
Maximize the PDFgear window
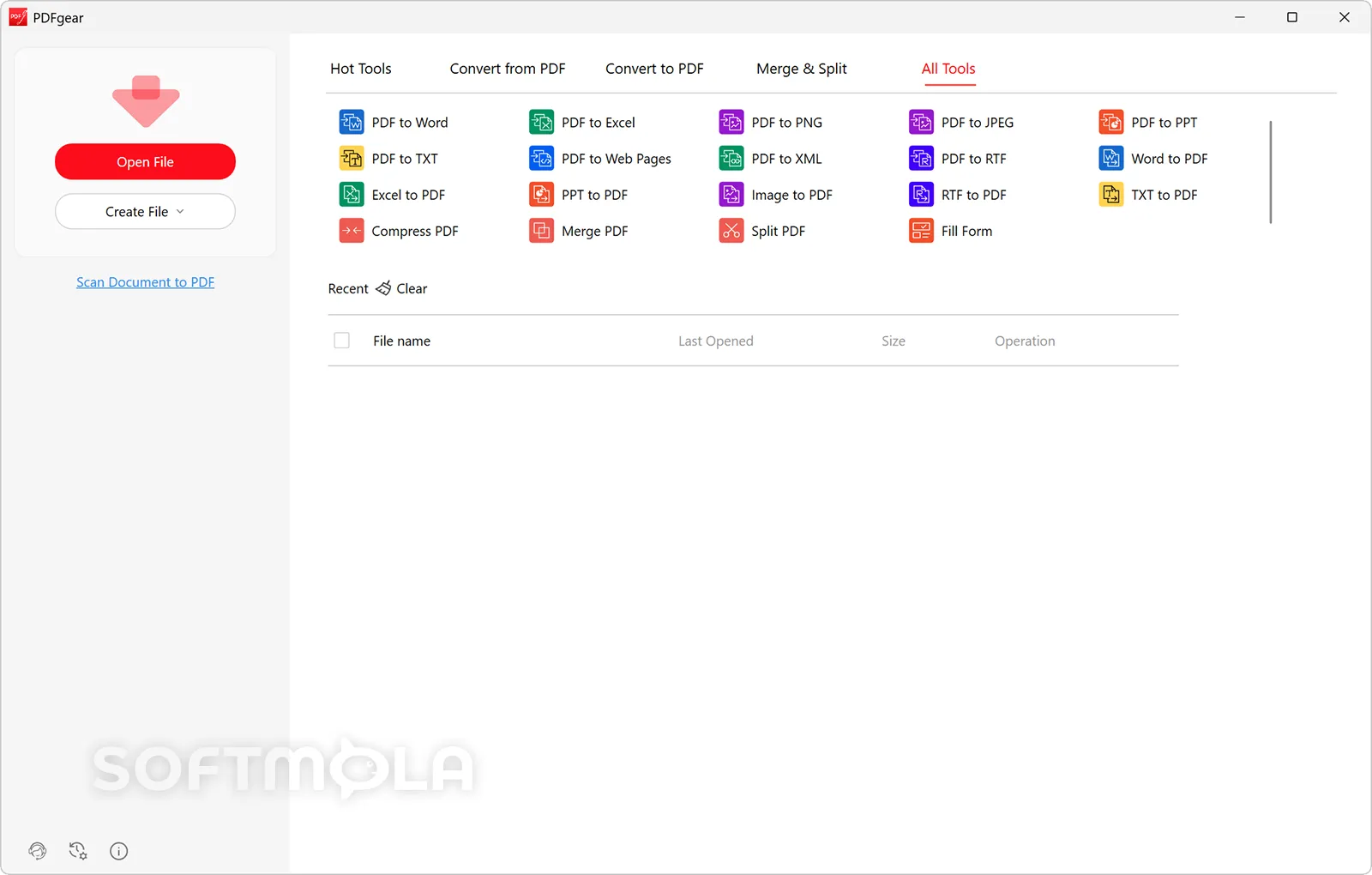tap(1292, 17)
